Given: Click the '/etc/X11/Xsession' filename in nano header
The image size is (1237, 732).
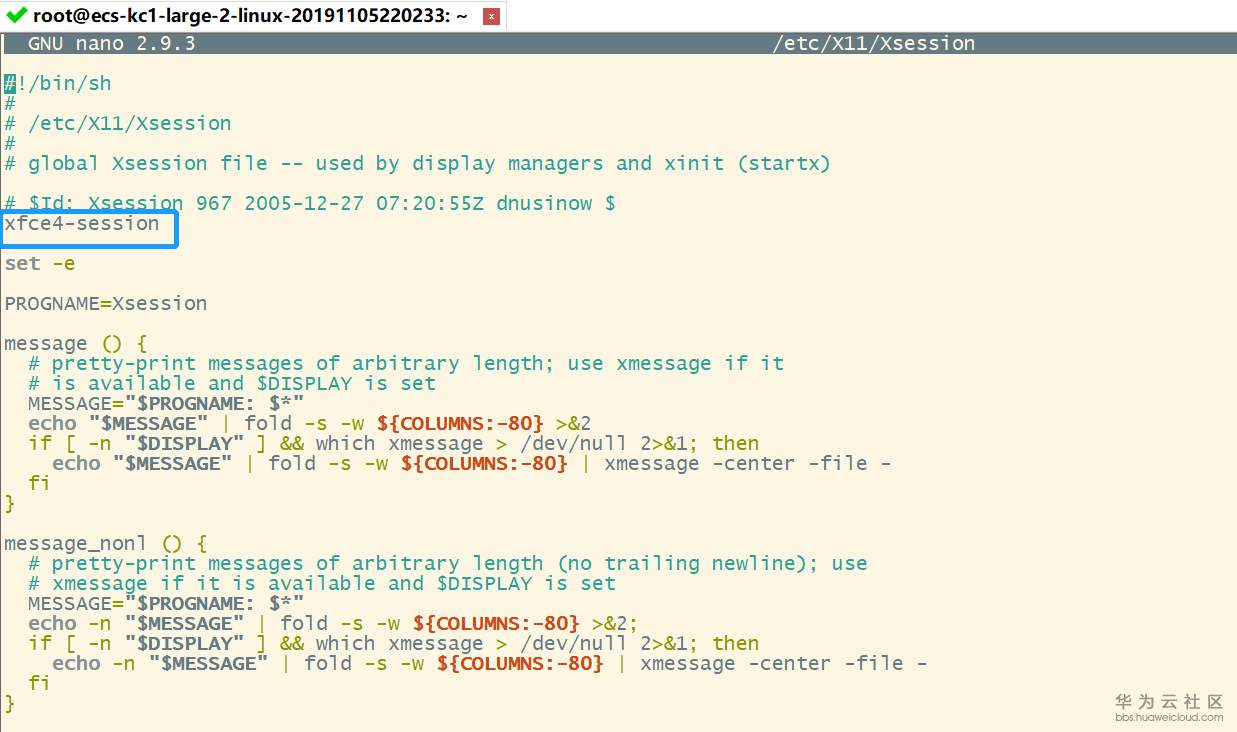Looking at the screenshot, I should click(x=874, y=43).
